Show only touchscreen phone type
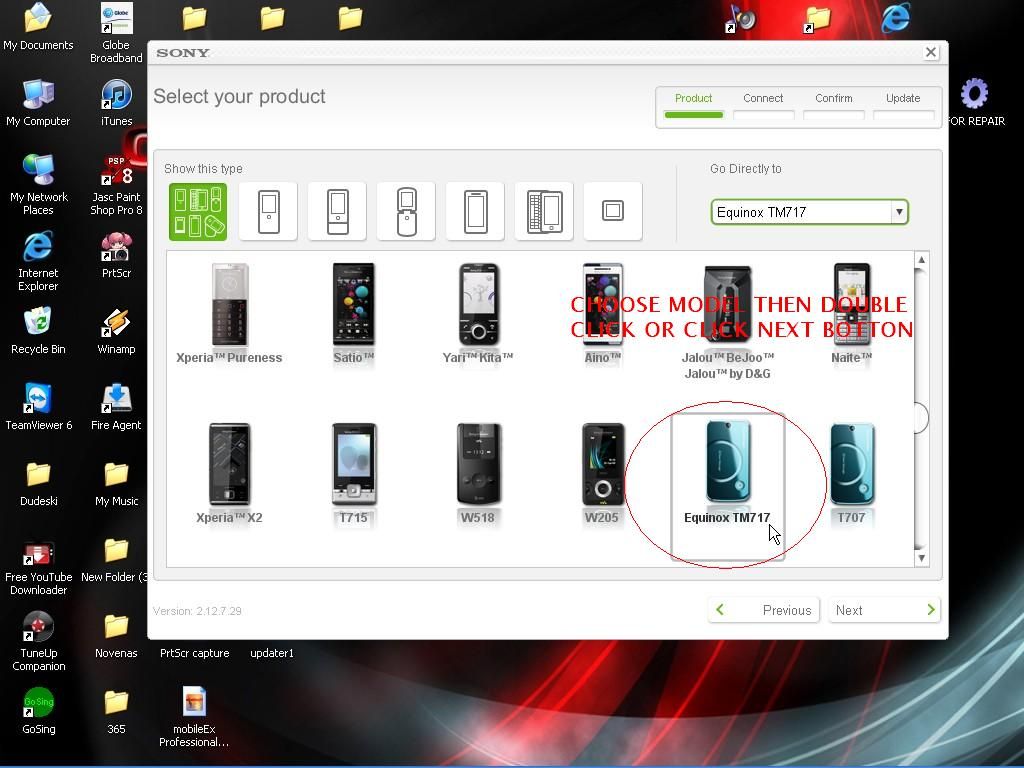The image size is (1024, 768). point(475,211)
